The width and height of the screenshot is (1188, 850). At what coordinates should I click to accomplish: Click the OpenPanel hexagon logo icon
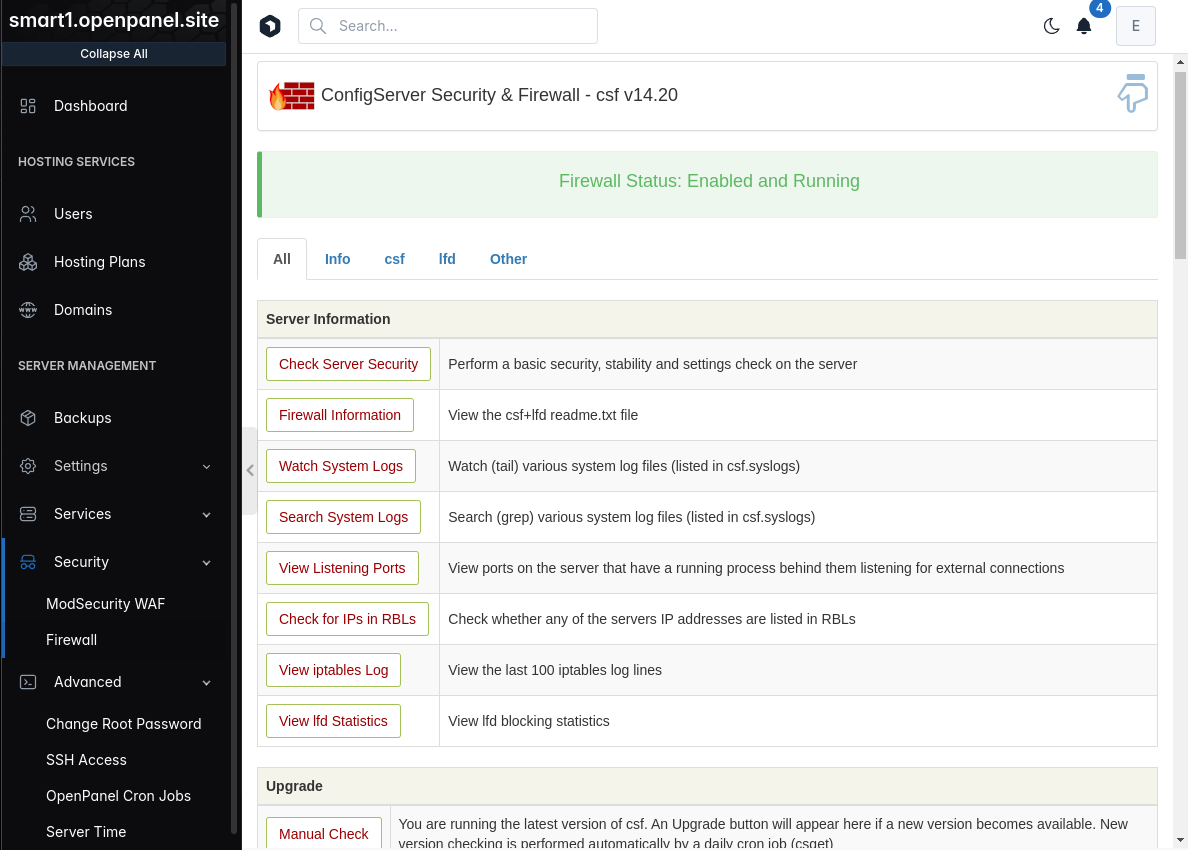270,27
